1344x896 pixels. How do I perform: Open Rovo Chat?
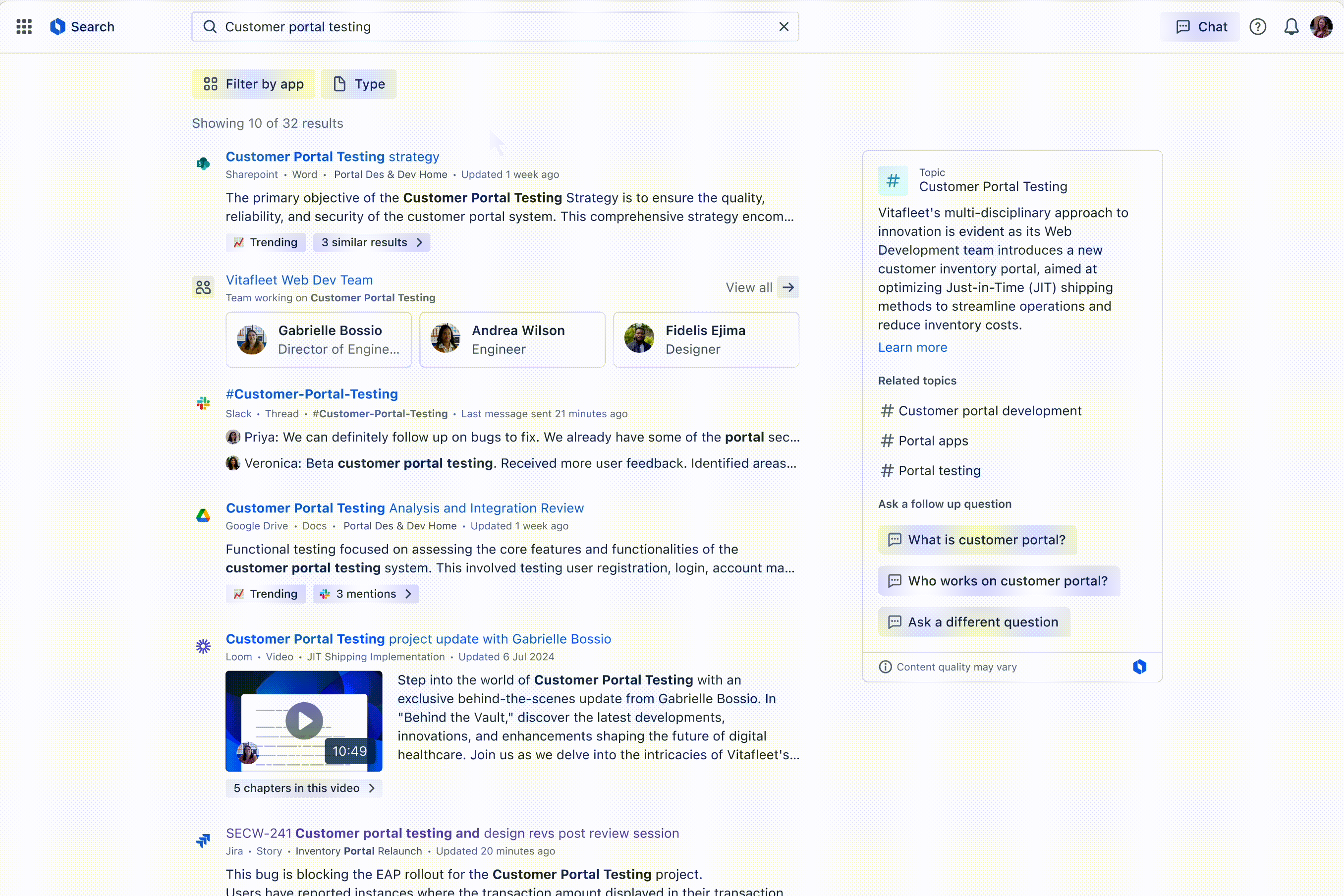click(x=1199, y=26)
